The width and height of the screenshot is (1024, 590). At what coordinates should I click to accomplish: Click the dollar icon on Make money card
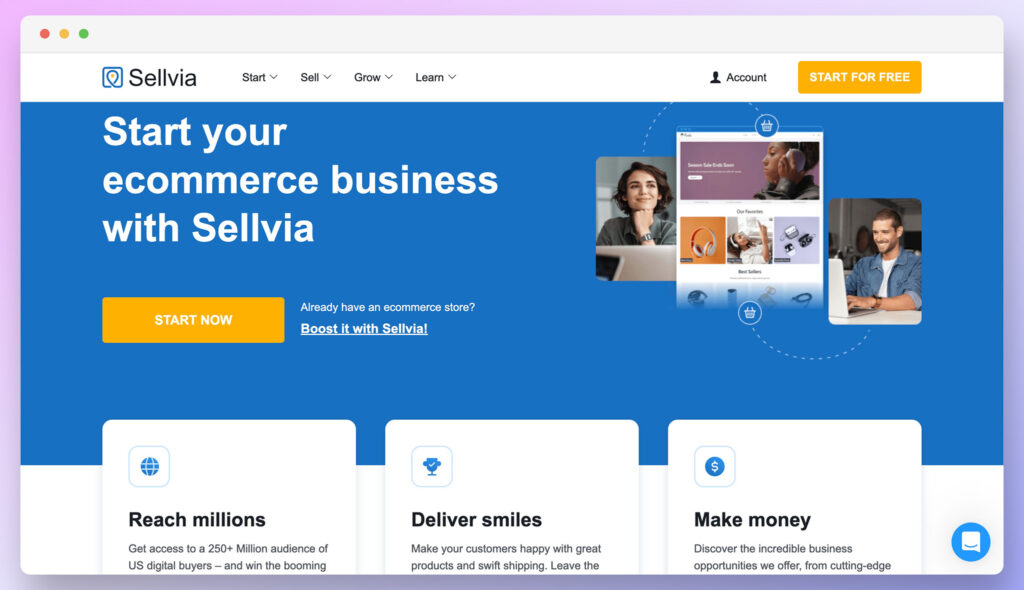(714, 467)
